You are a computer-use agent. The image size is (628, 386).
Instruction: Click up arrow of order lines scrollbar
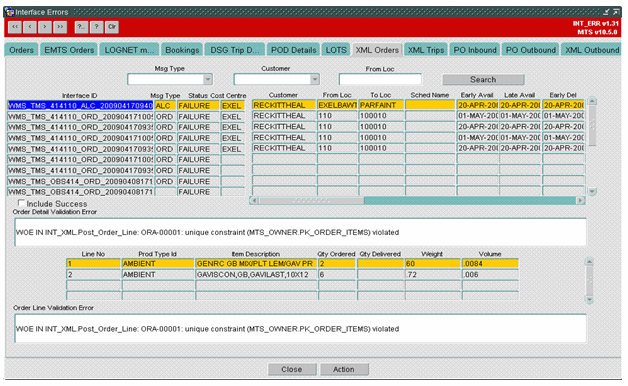[589, 262]
